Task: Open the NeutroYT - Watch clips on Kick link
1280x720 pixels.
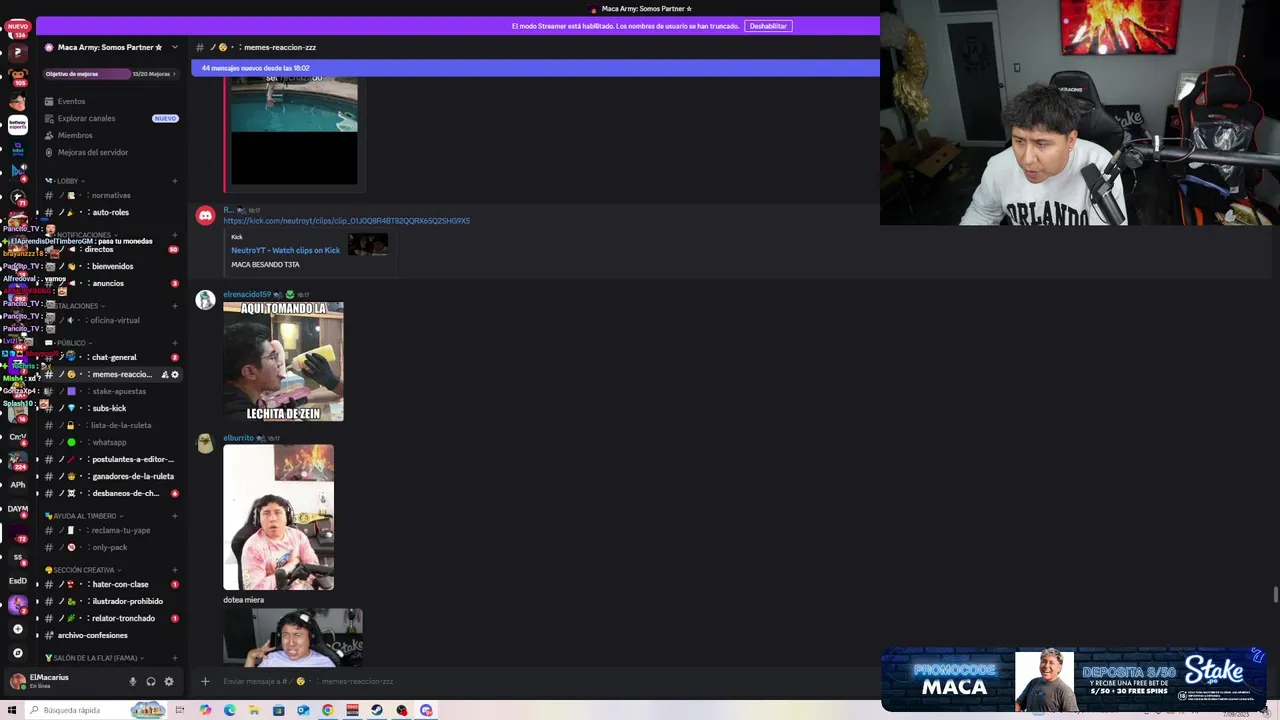Action: tap(285, 250)
